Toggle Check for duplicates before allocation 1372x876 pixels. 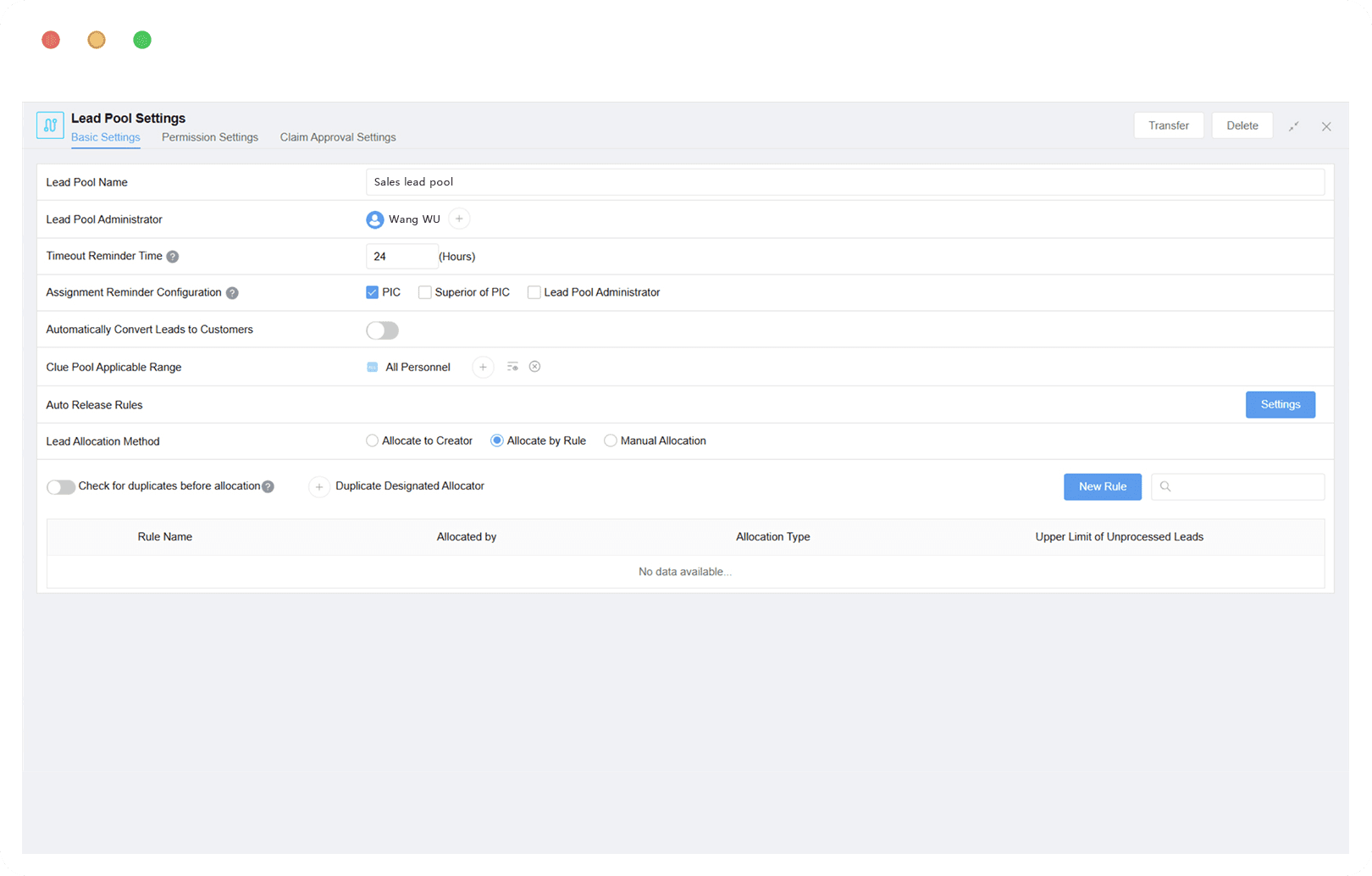(x=61, y=487)
